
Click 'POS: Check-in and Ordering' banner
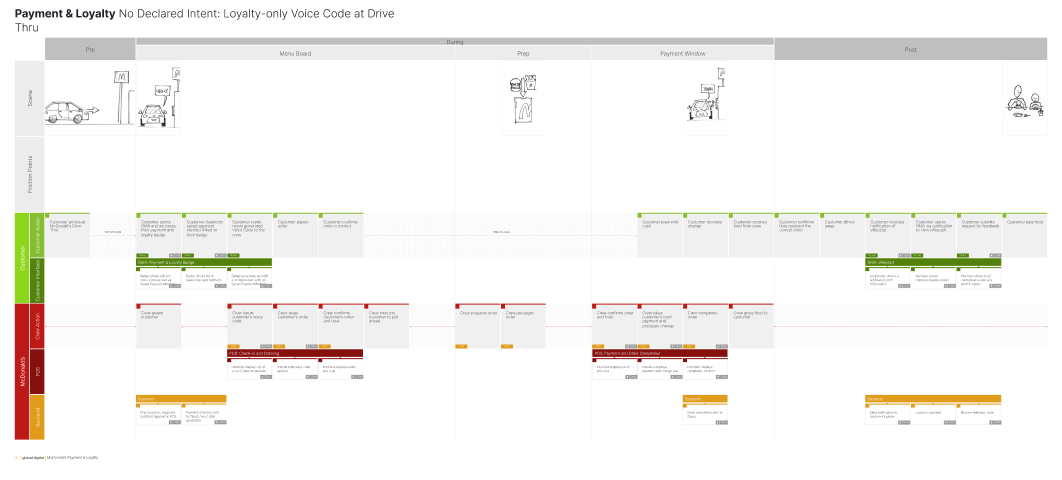[x=295, y=353]
